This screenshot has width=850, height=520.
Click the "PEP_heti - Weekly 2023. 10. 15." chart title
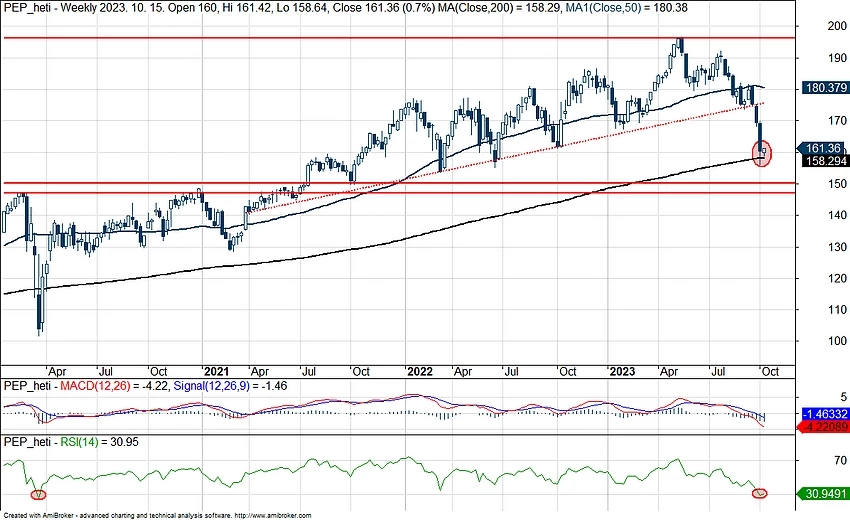point(83,8)
